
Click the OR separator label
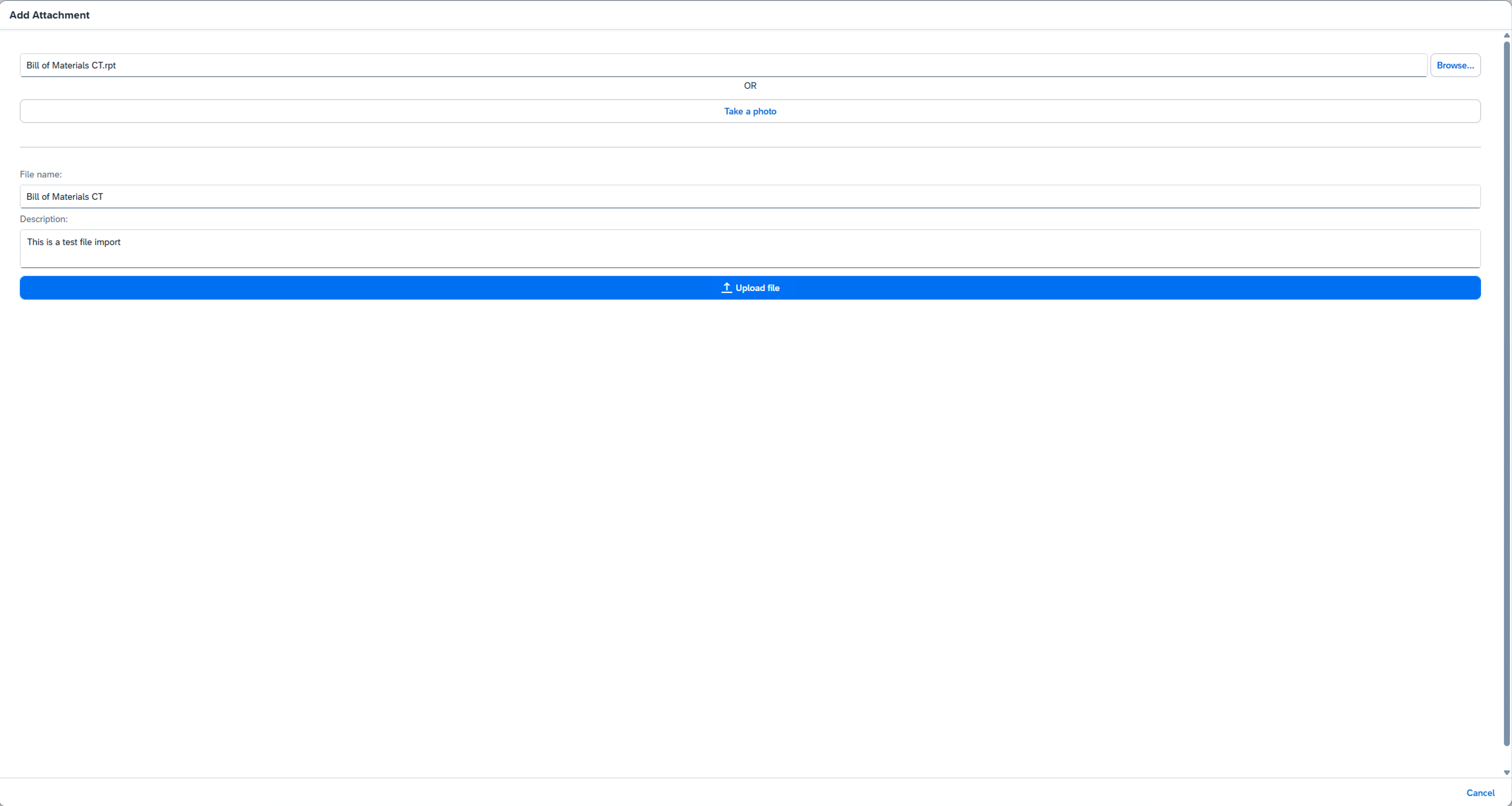[749, 86]
